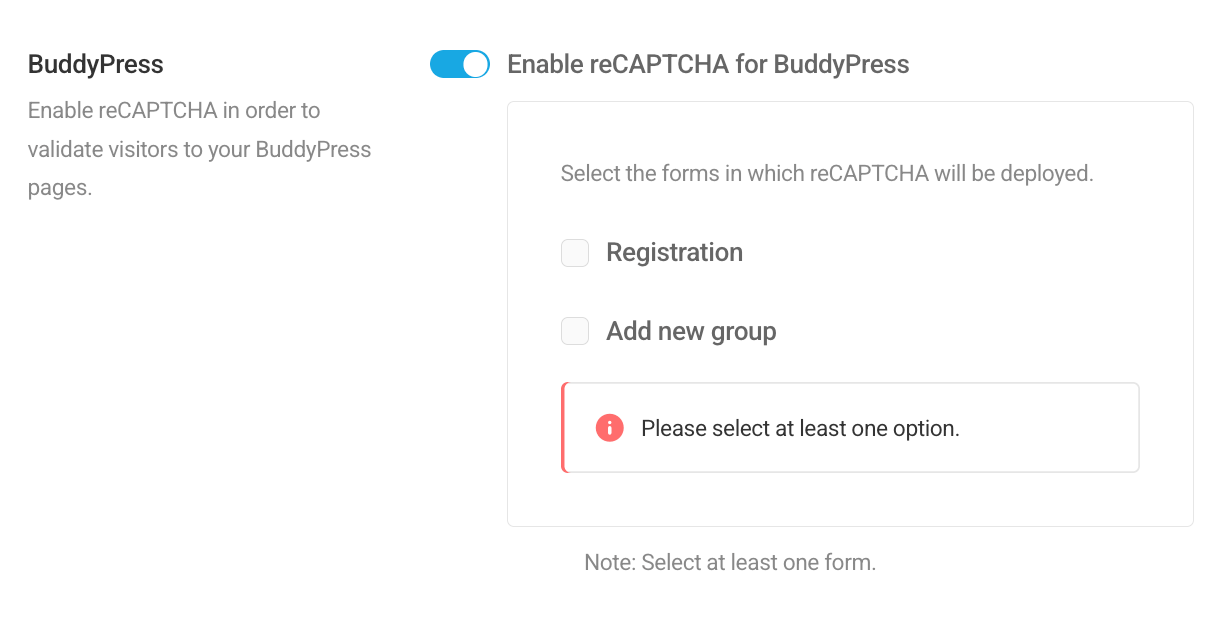Image resolution: width=1220 pixels, height=626 pixels.
Task: Click the 'Registration' text label
Action: click(674, 253)
